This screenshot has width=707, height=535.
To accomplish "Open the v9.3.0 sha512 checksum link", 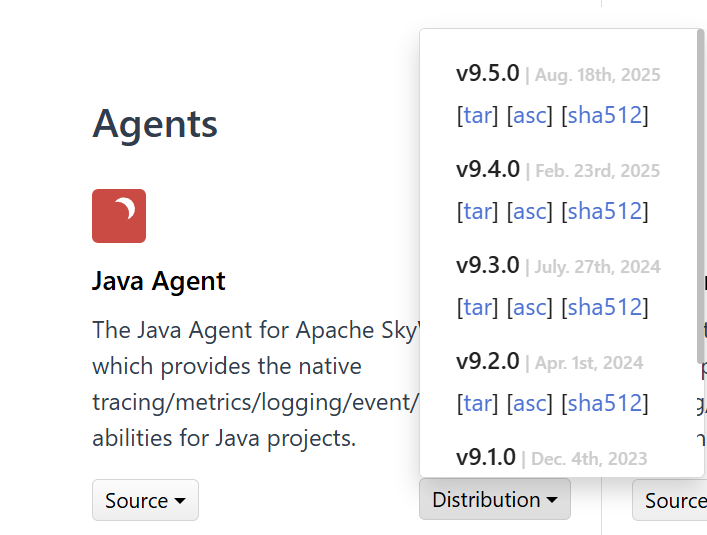I will pos(605,307).
